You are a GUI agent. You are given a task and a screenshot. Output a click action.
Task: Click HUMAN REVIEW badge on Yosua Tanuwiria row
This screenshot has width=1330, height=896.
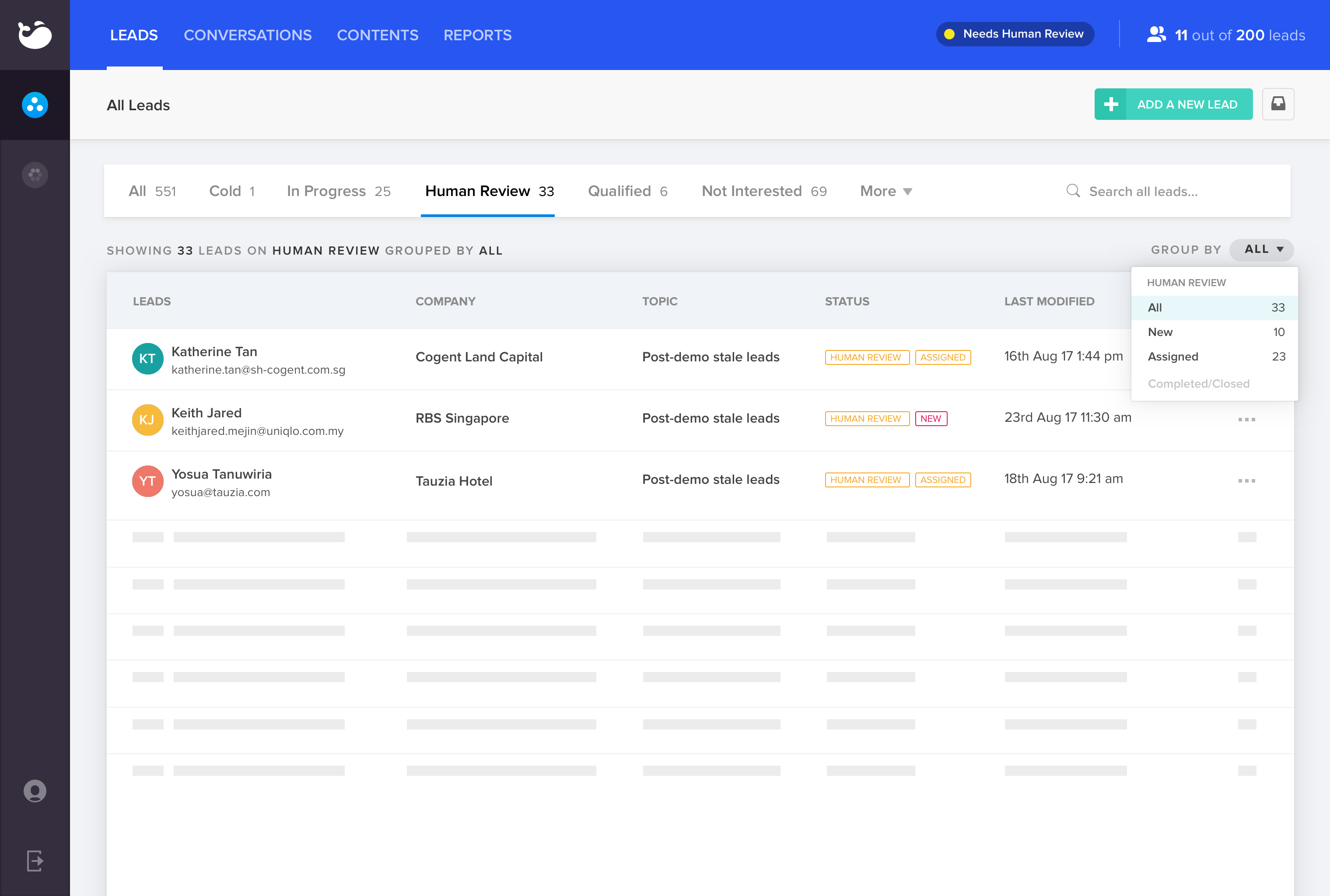point(867,480)
